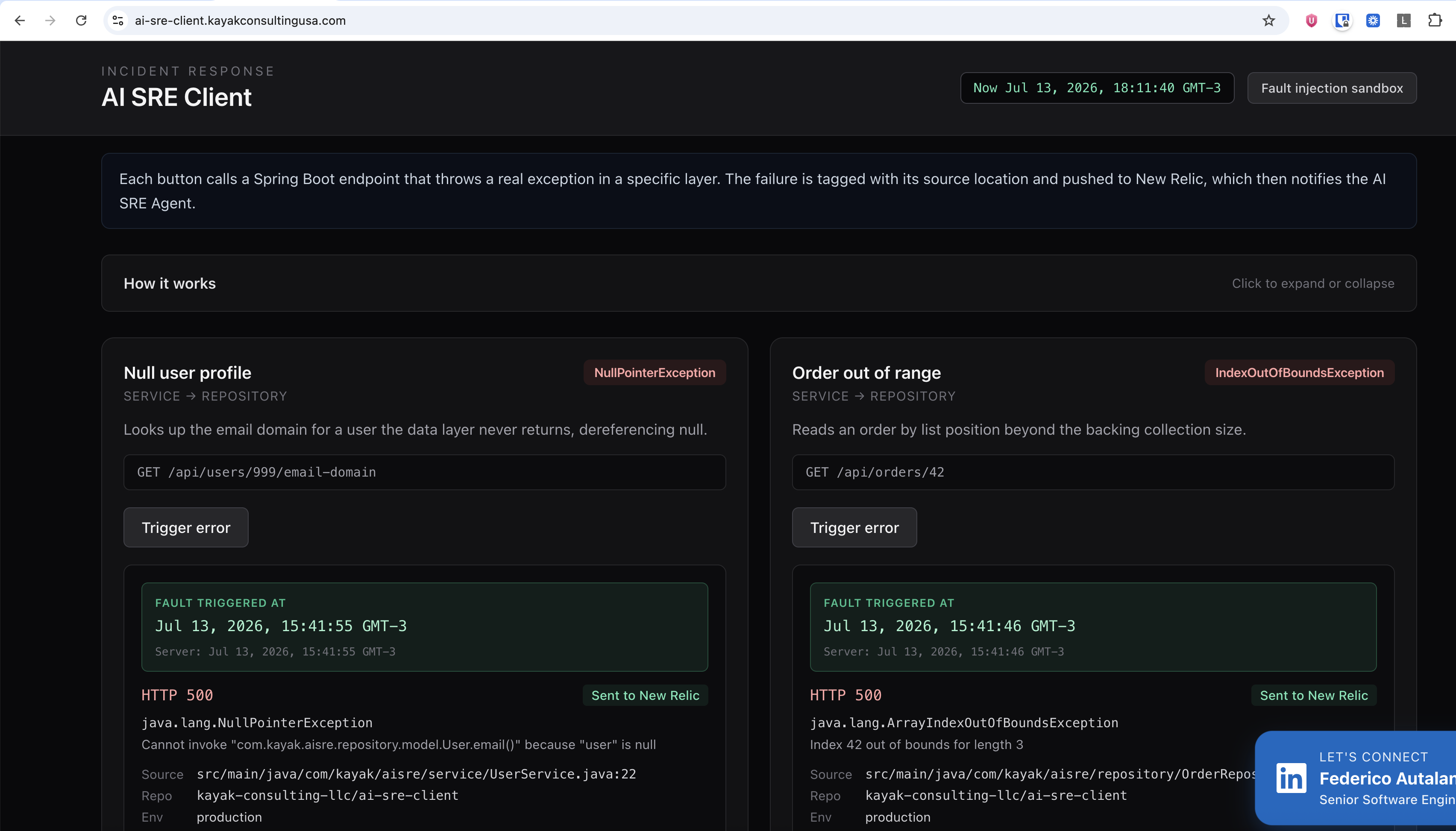
Task: Click the repo name in the Null user profile result
Action: pyautogui.click(x=328, y=795)
